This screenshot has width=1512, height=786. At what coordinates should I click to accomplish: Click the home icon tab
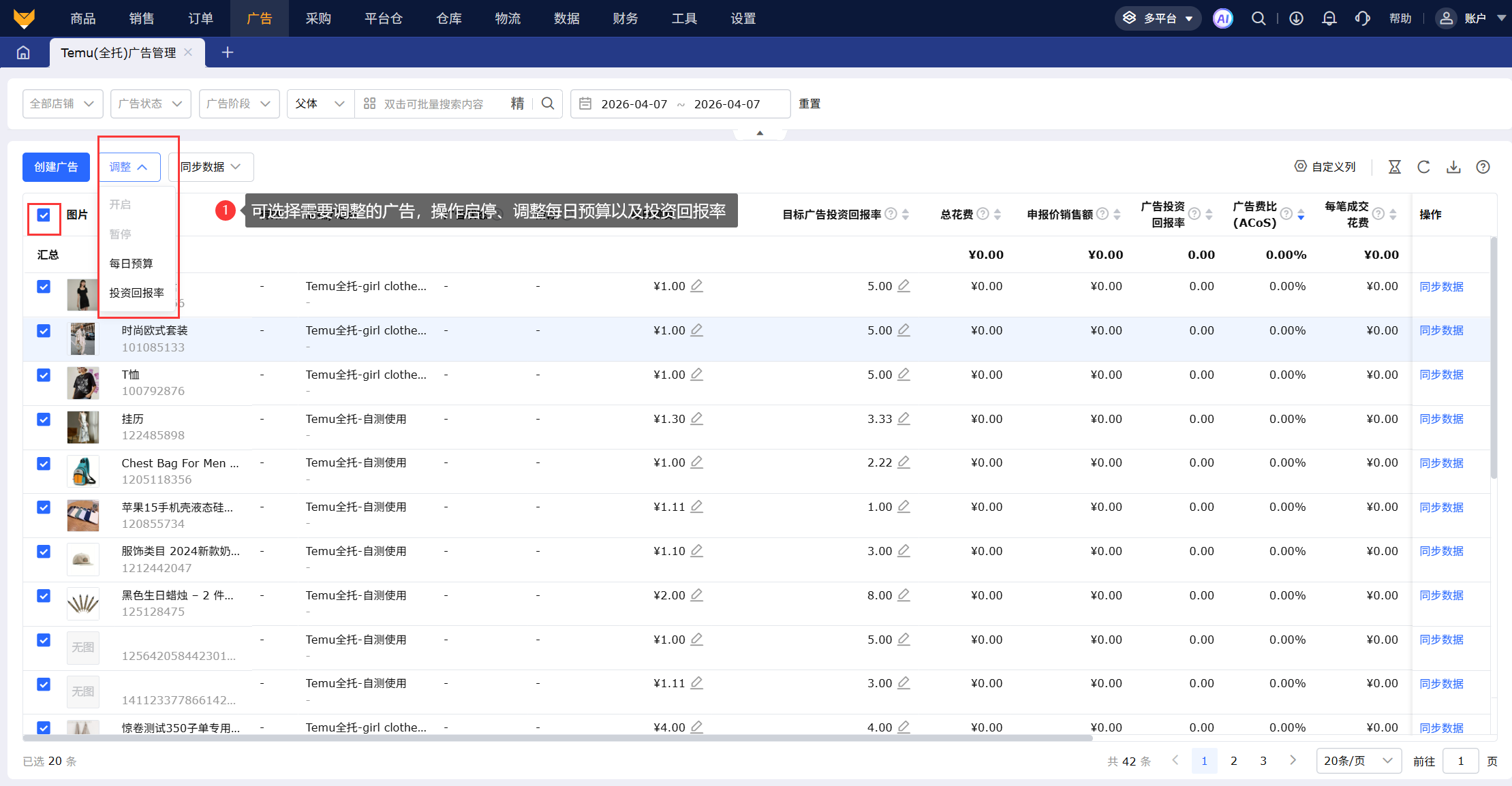click(x=23, y=52)
